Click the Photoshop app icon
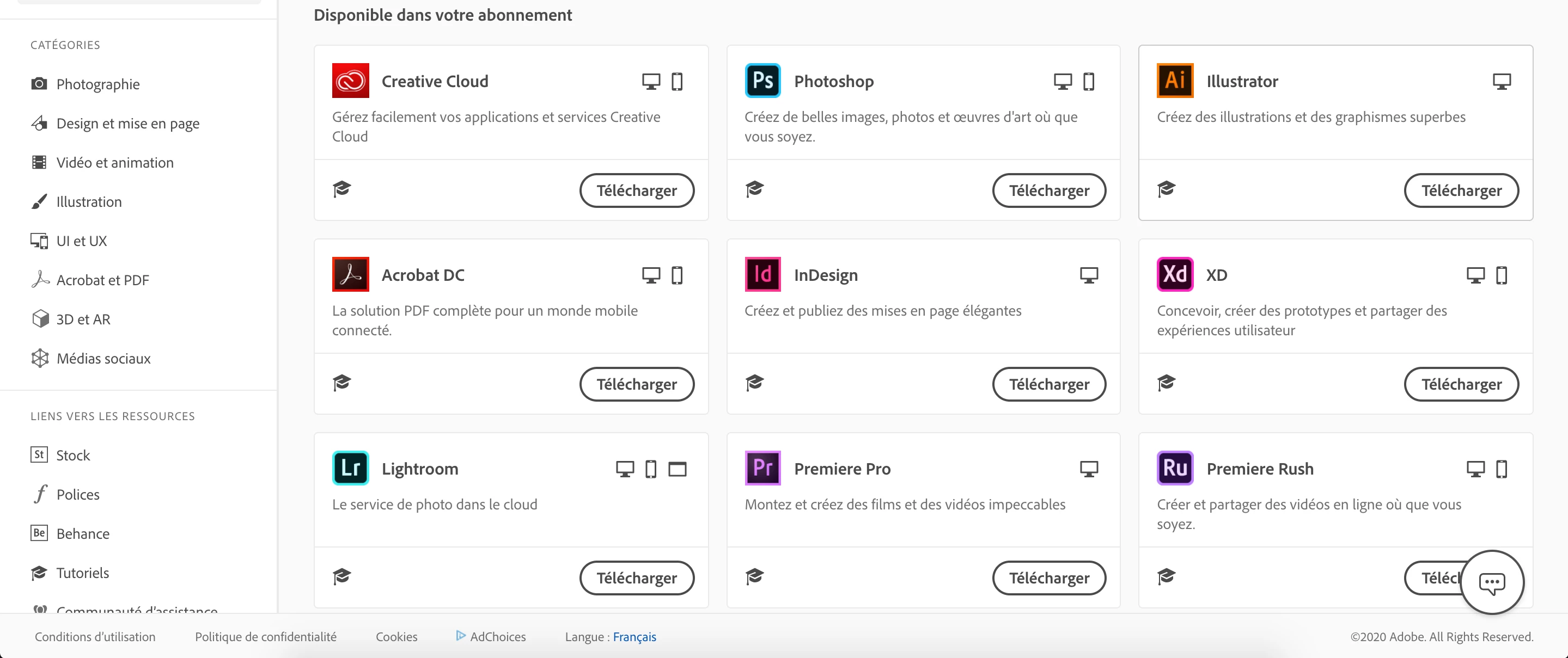 pyautogui.click(x=762, y=81)
